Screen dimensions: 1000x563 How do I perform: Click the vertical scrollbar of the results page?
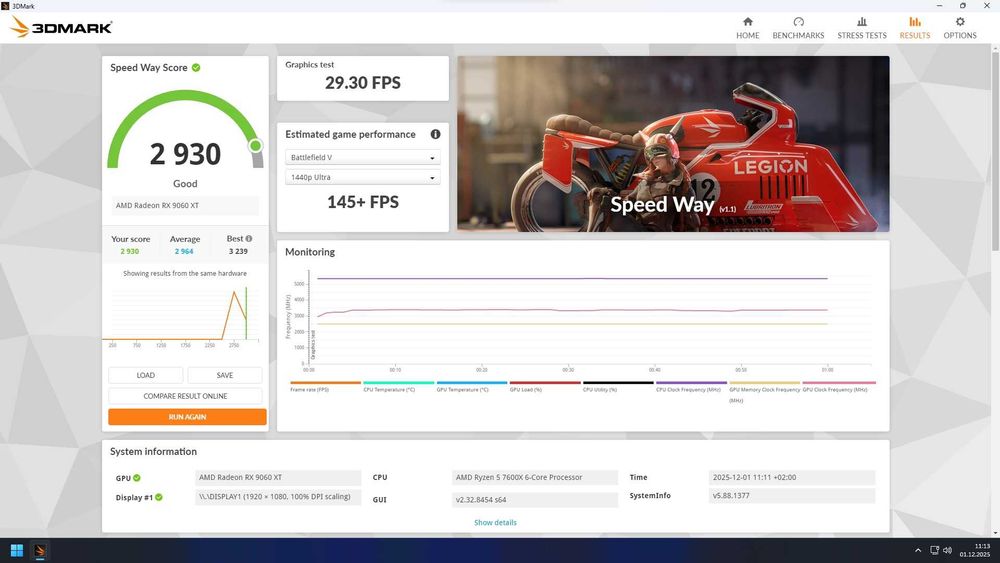click(995, 153)
